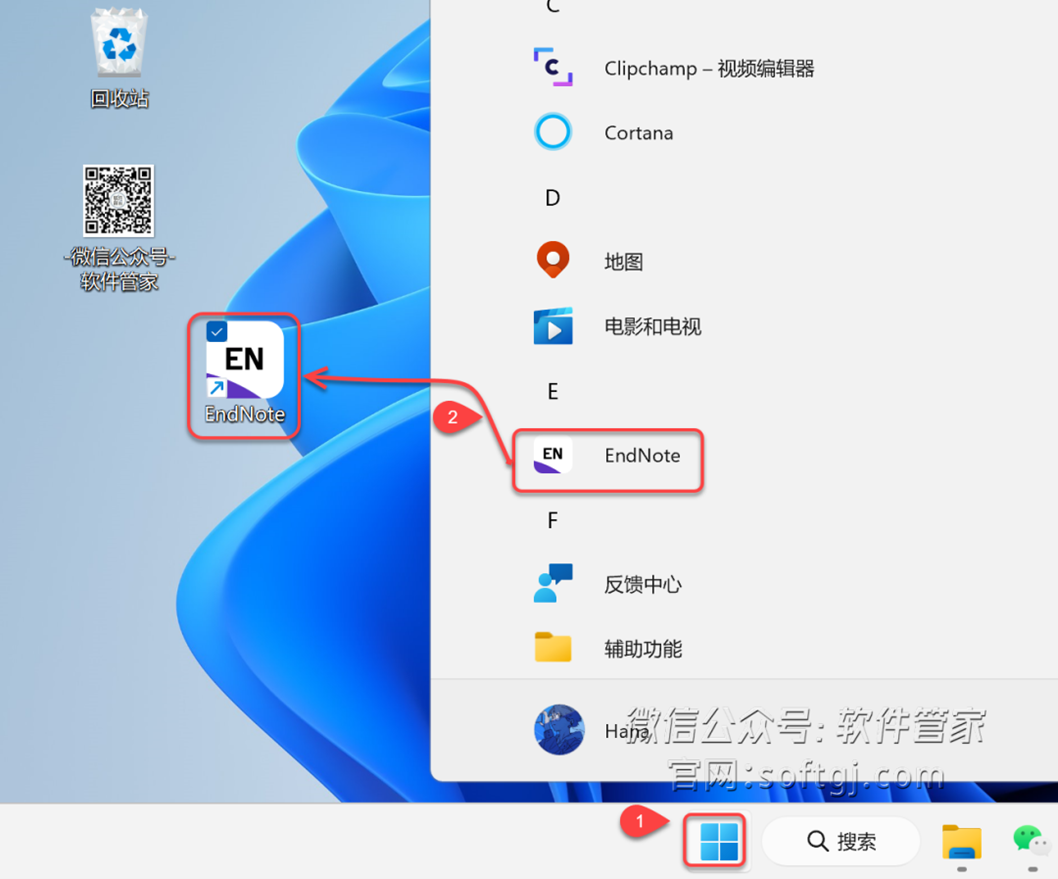Click the '回收站' desktop label
The height and width of the screenshot is (879, 1058).
coord(119,98)
